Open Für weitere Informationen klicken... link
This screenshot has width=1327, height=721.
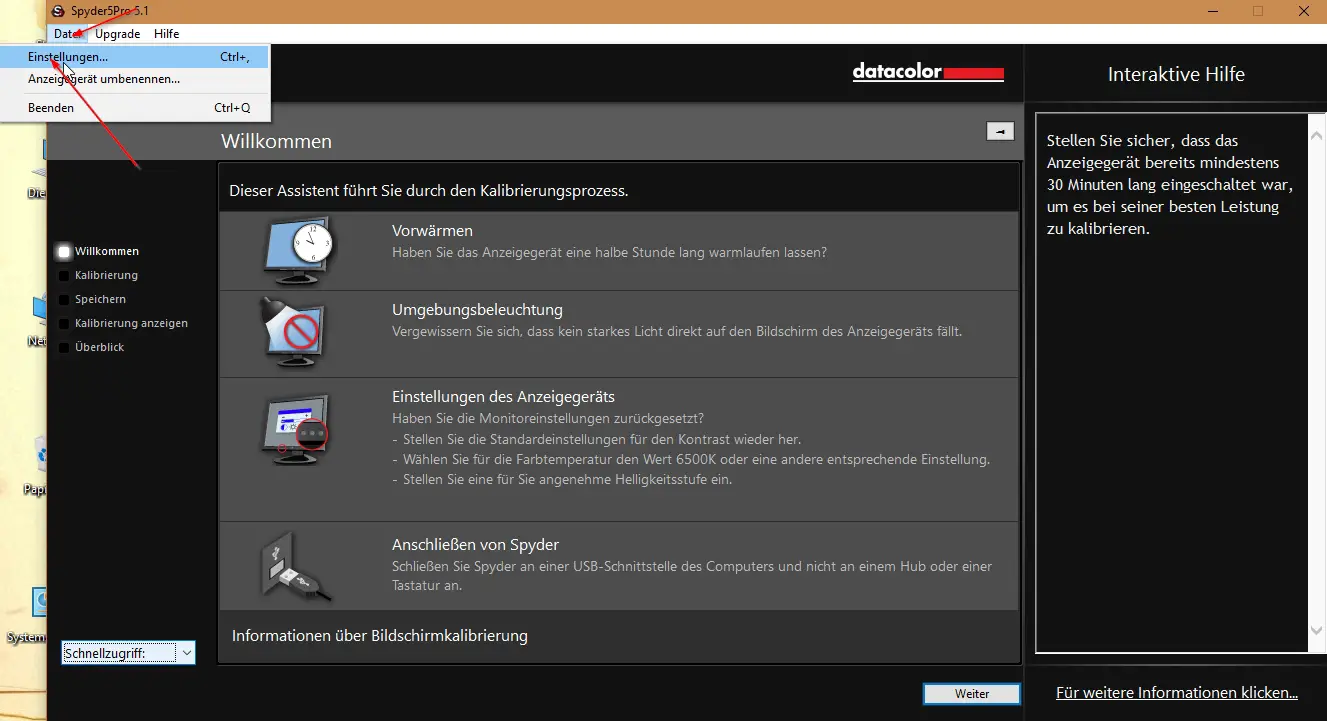click(1177, 693)
